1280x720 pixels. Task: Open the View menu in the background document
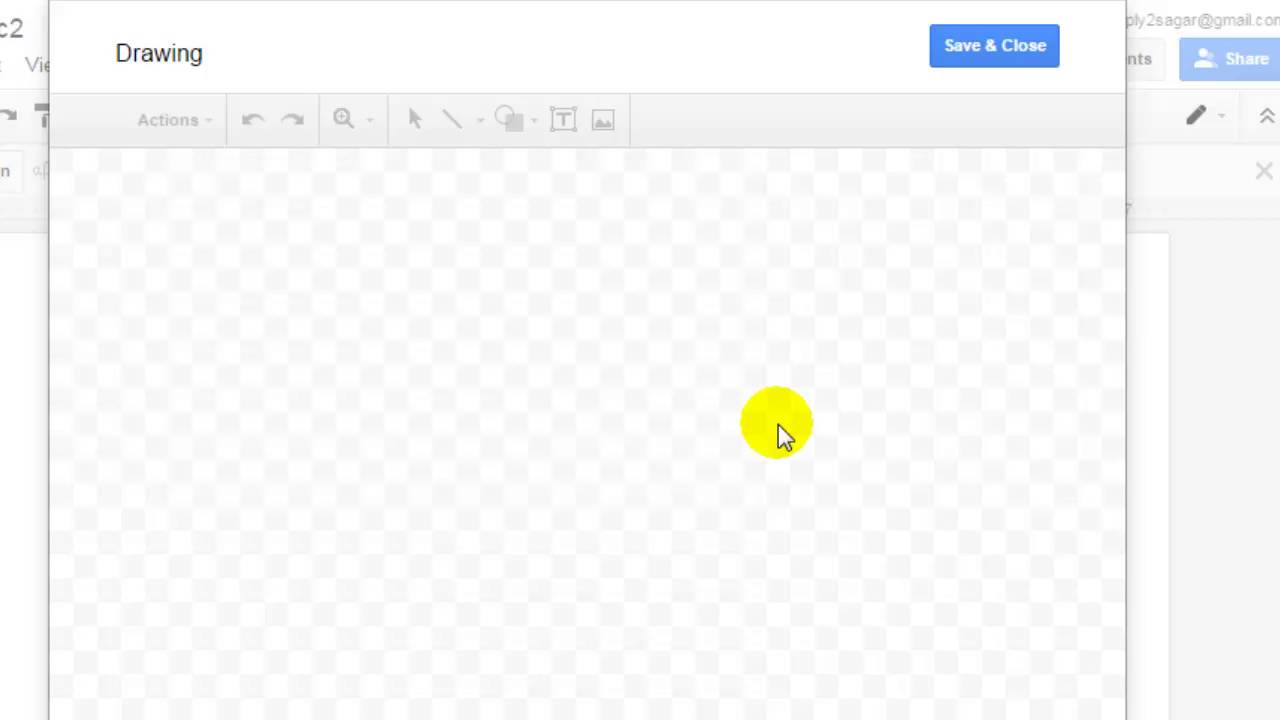pyautogui.click(x=38, y=64)
